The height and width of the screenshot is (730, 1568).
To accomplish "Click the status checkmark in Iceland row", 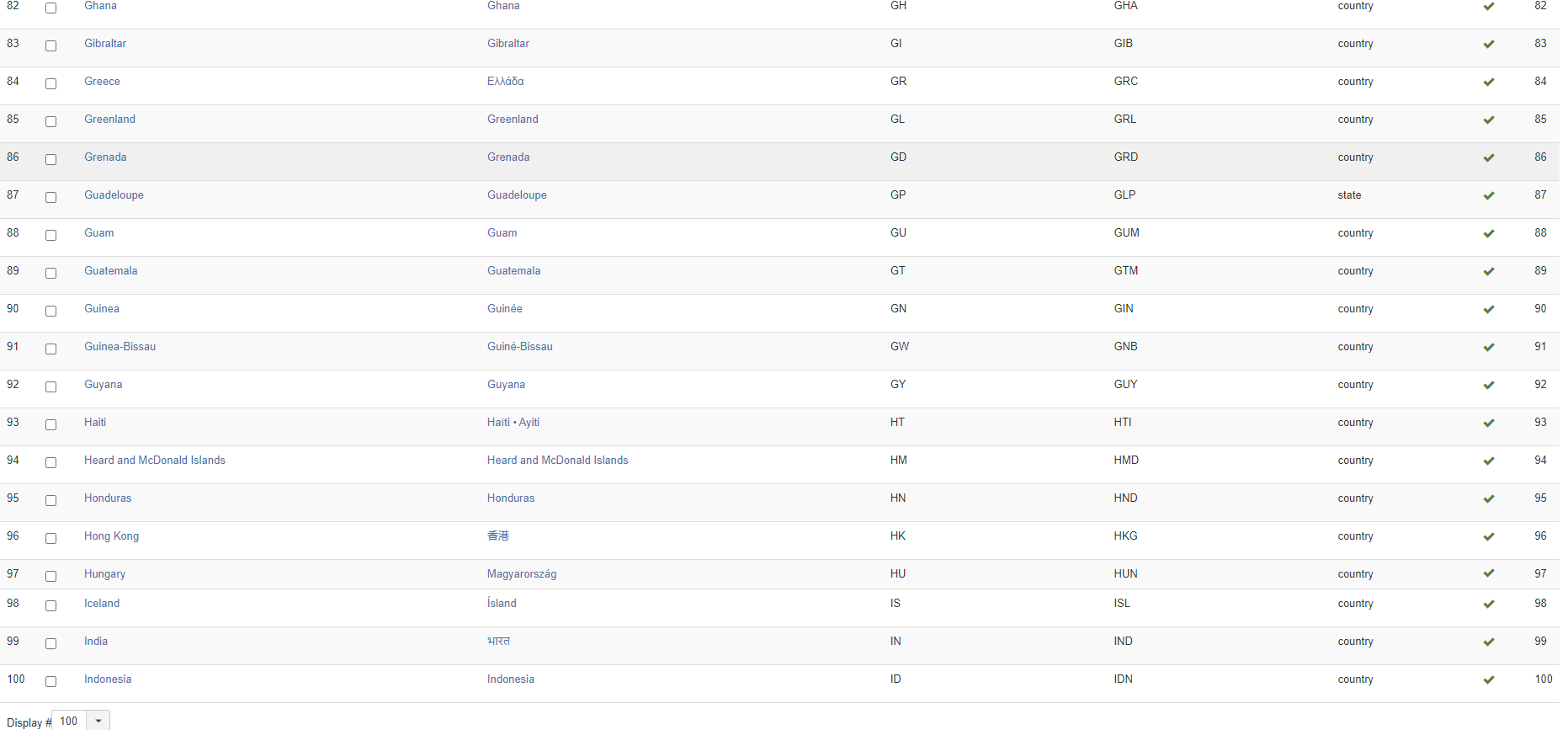I will pos(1488,605).
